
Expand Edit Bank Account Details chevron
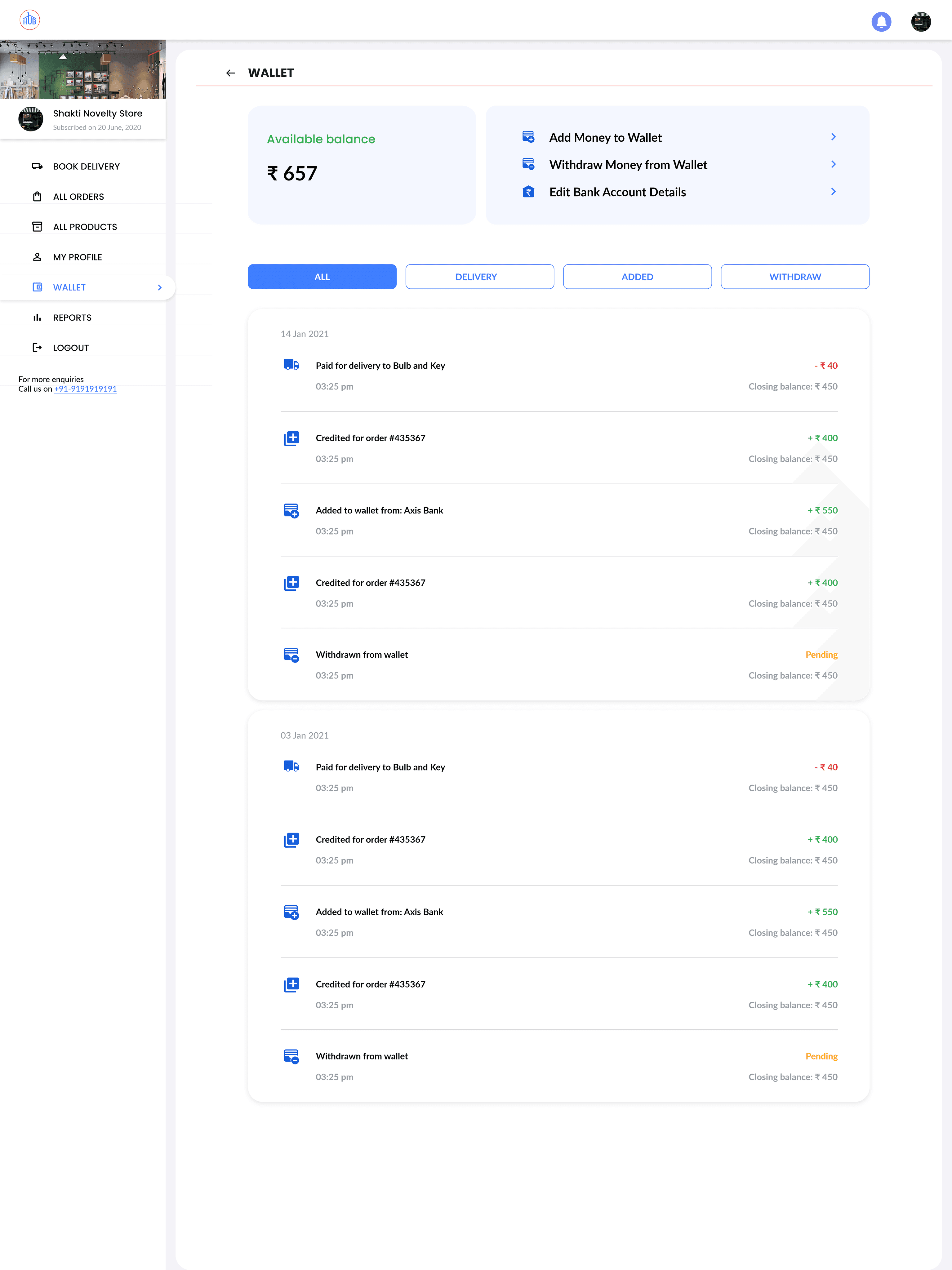(833, 192)
